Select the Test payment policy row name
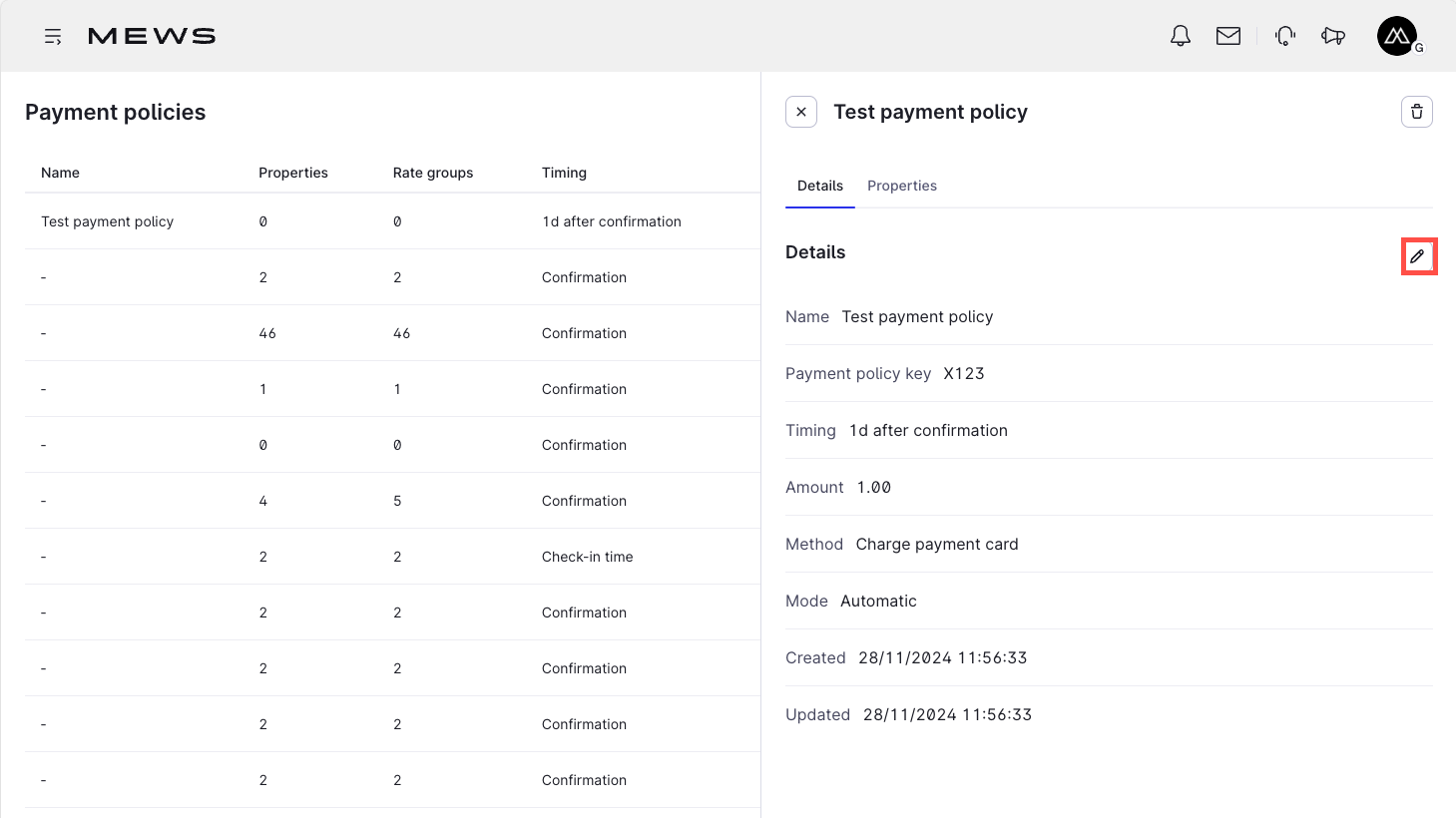This screenshot has height=818, width=1456. (x=107, y=221)
